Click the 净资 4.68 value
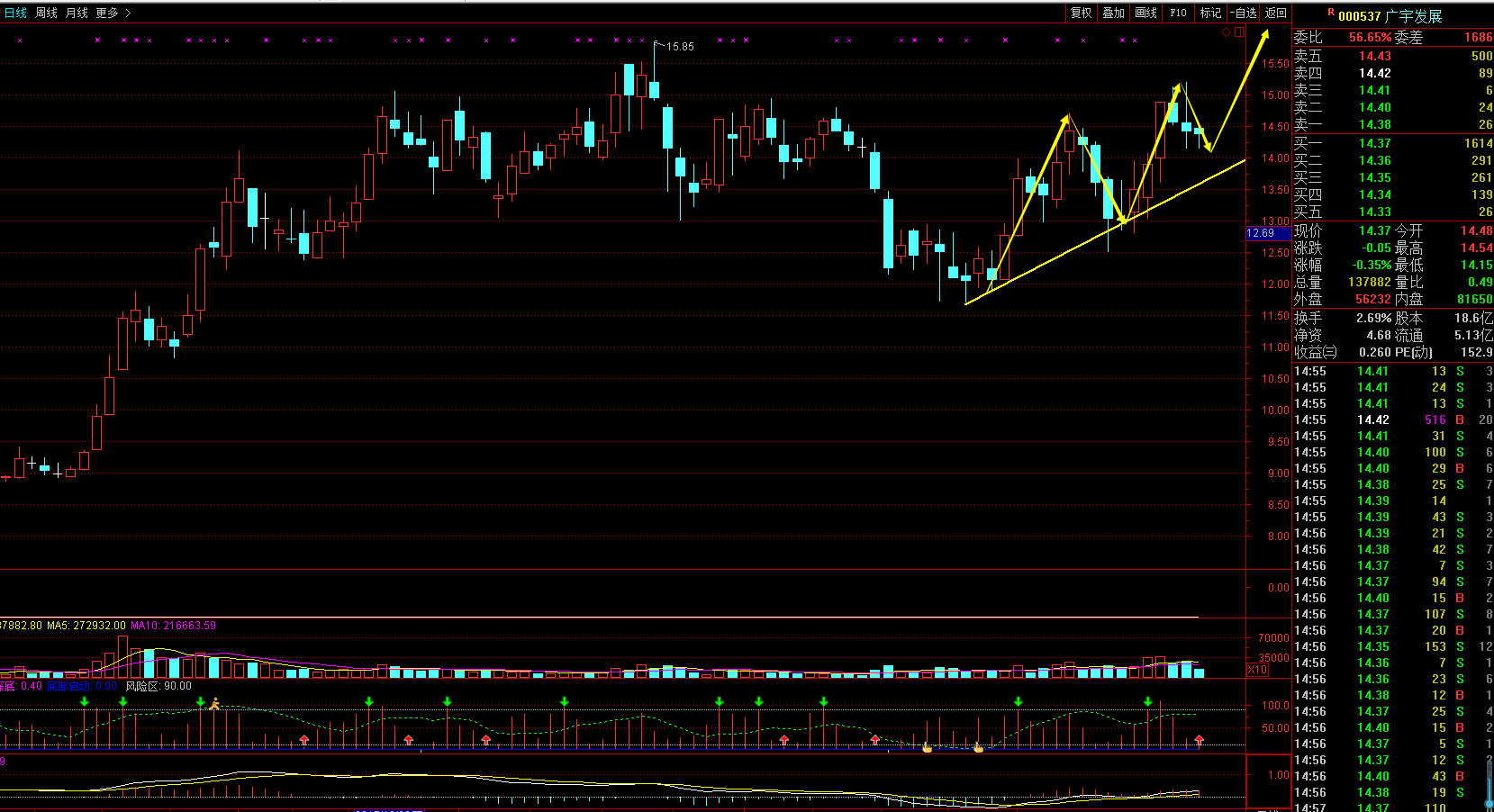This screenshot has width=1494, height=812. coord(1379,335)
